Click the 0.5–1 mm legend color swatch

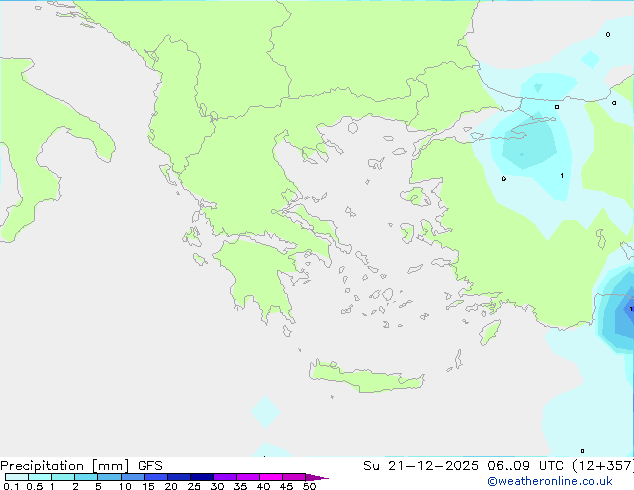[x=40, y=477]
